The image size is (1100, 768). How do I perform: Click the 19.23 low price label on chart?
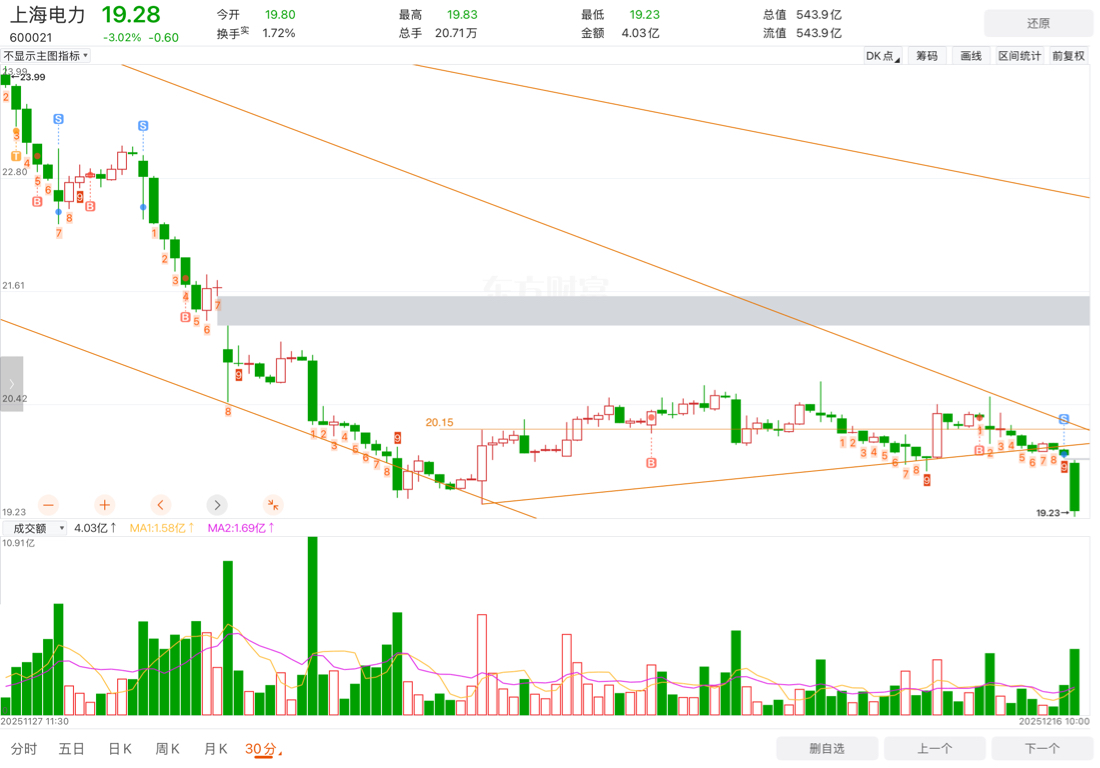pos(1048,513)
